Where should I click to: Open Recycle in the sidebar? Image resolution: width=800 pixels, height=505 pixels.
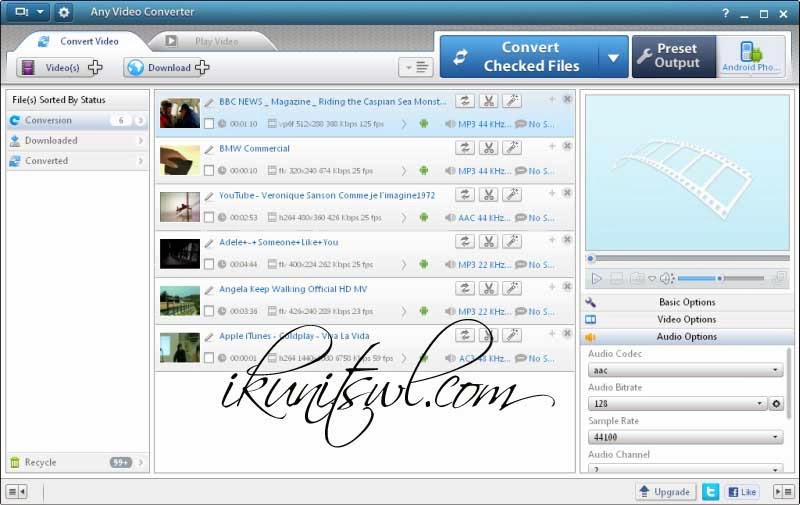[x=78, y=463]
